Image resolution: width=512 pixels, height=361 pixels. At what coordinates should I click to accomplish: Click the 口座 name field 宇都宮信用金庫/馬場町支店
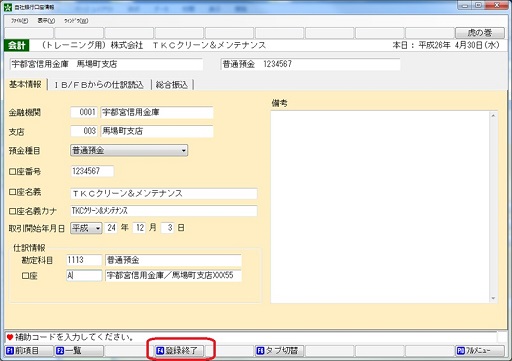pos(173,275)
